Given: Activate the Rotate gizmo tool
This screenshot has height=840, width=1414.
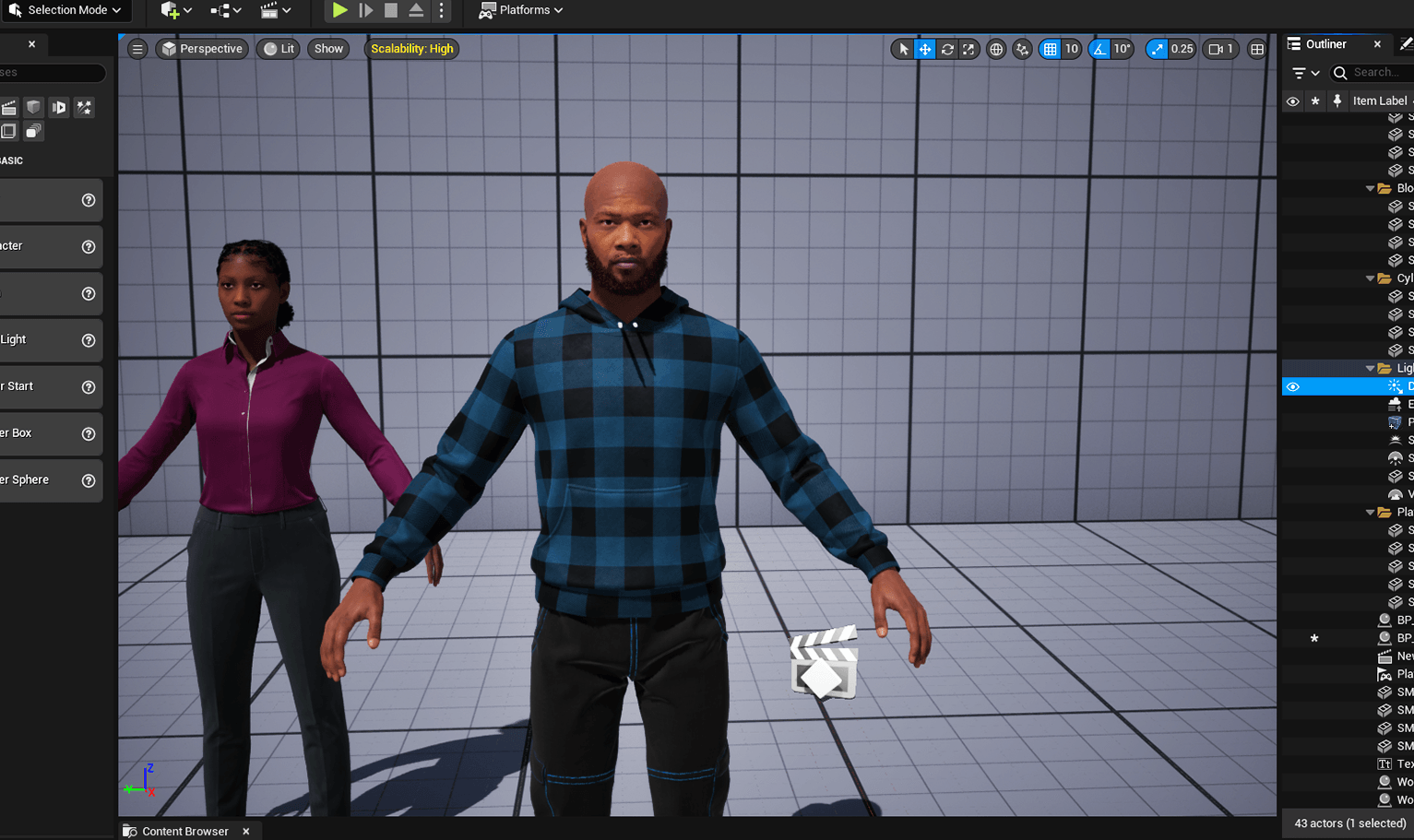Looking at the screenshot, I should 947,49.
